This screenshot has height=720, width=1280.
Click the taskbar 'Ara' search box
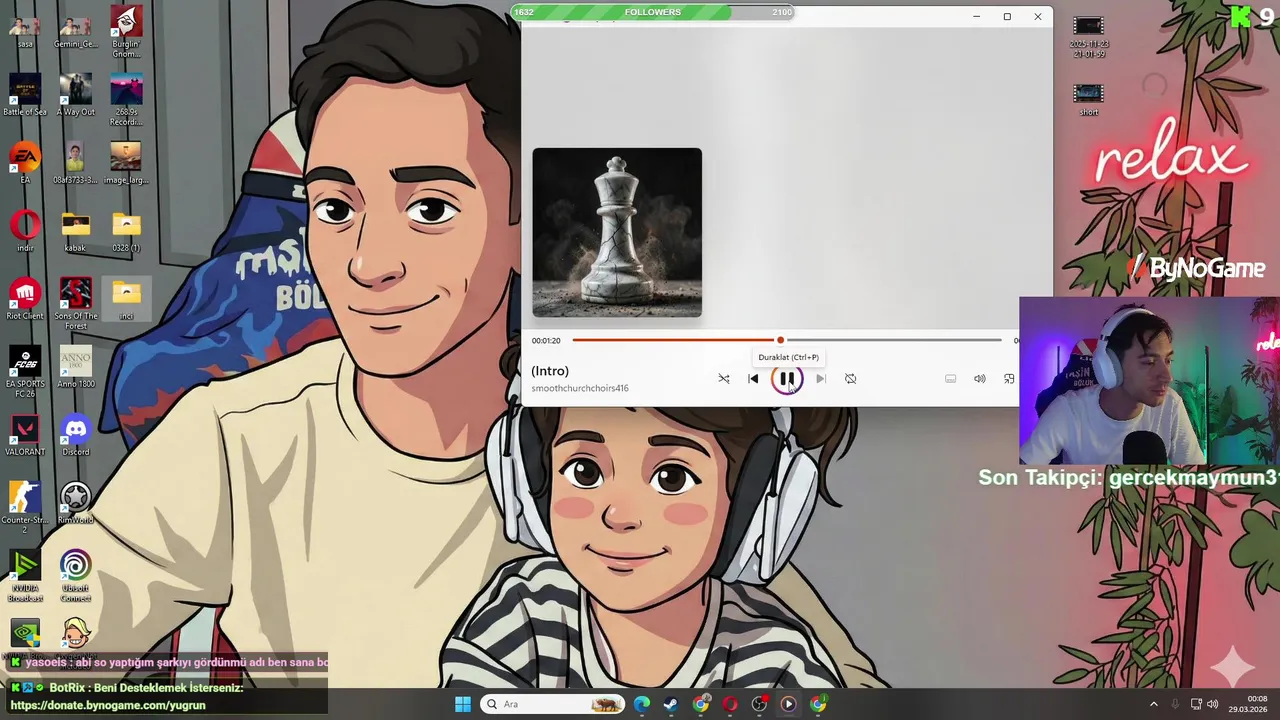(x=552, y=704)
